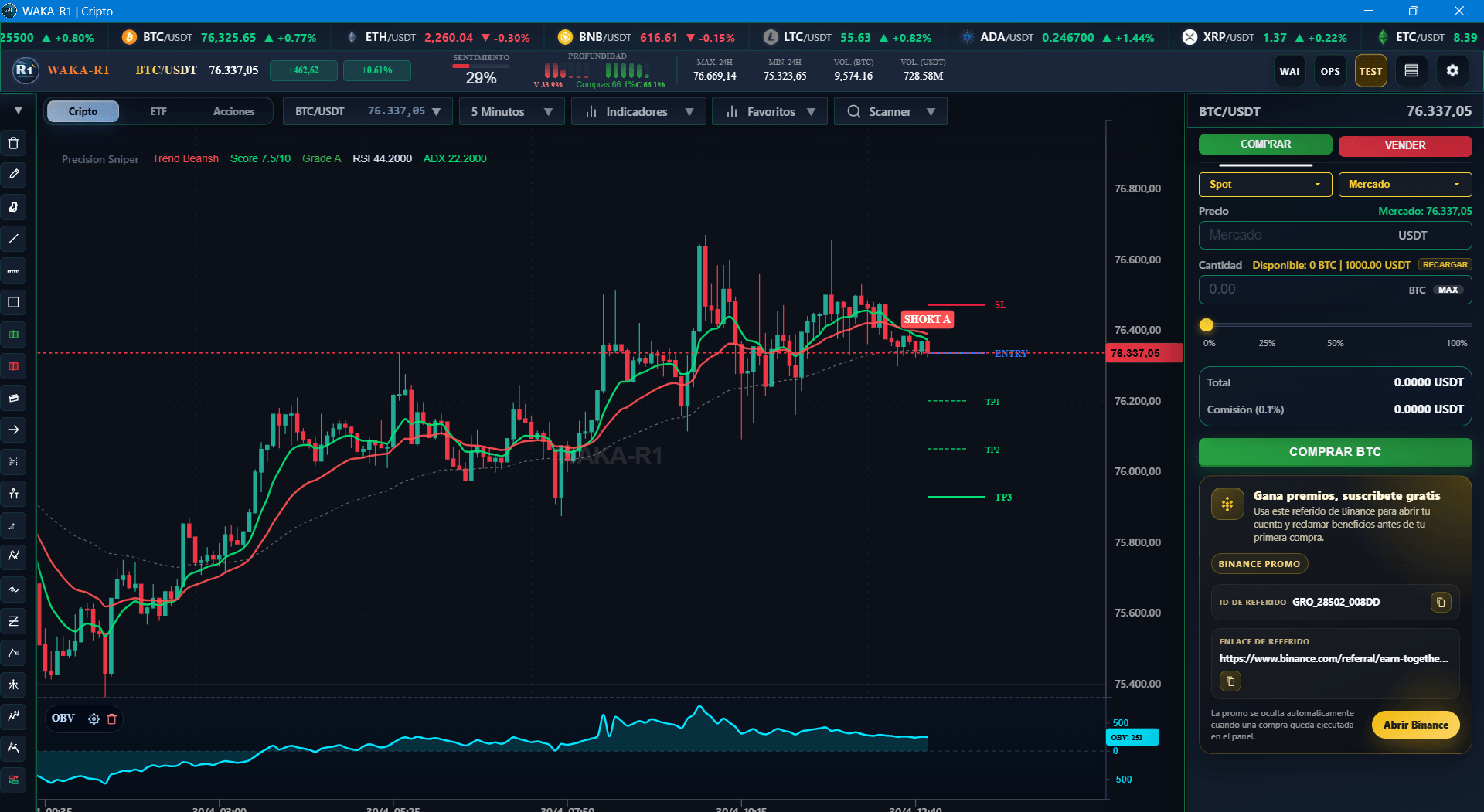Copy the referral ID
1484x812 pixels.
1441,602
